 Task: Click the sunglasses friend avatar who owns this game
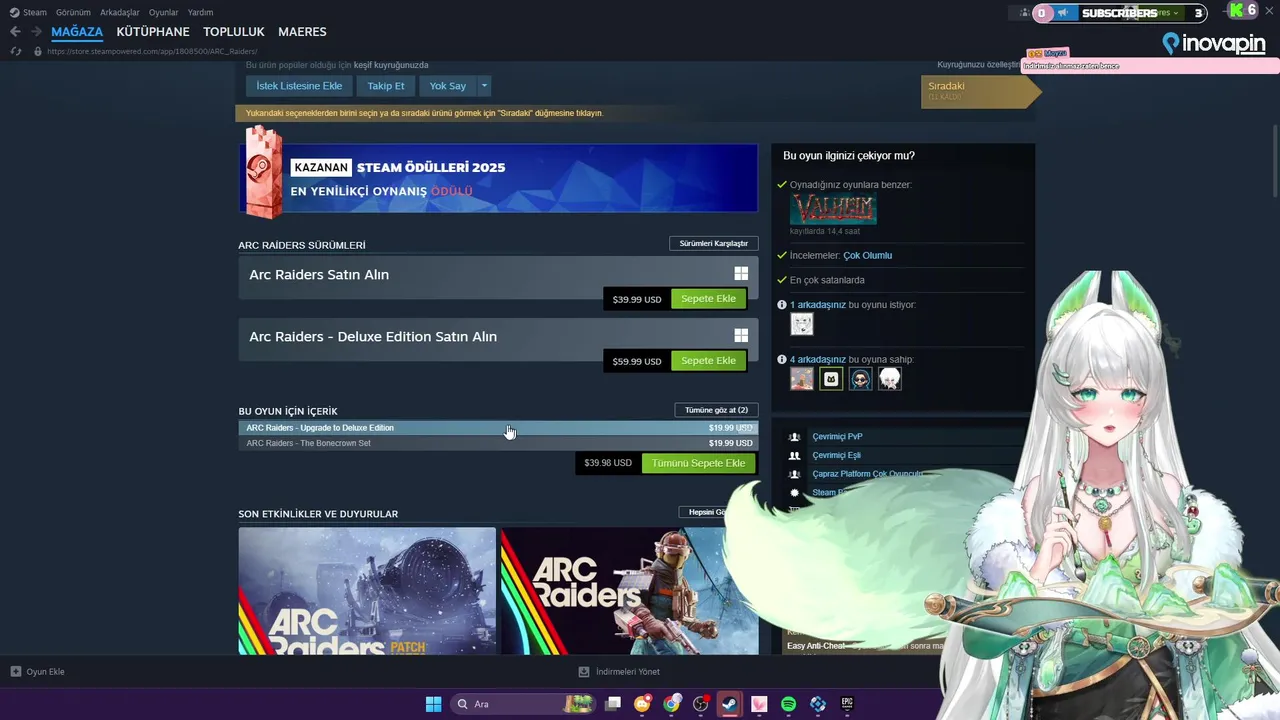(860, 378)
